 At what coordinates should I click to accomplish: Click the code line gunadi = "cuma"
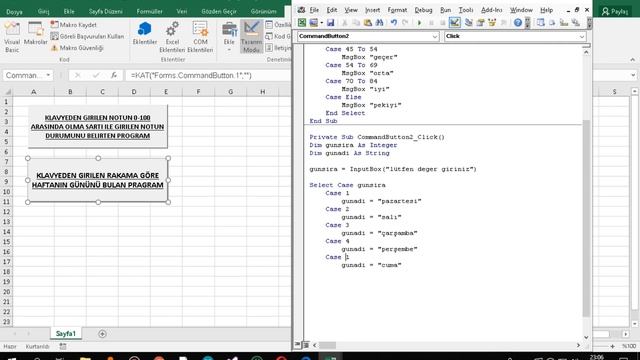point(371,265)
